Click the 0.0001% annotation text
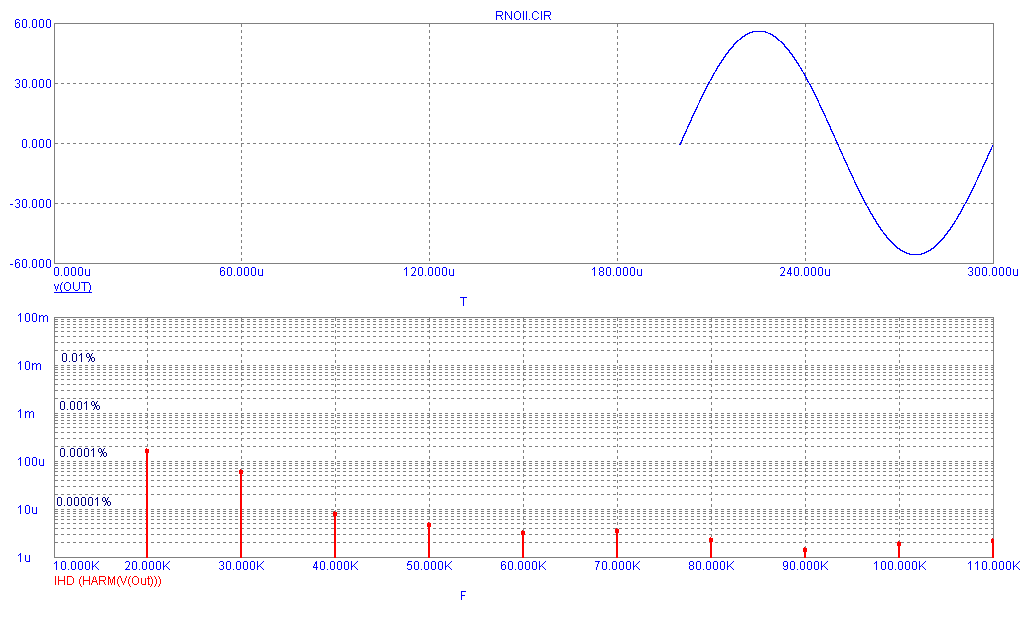This screenshot has width=1027, height=619. coord(83,453)
